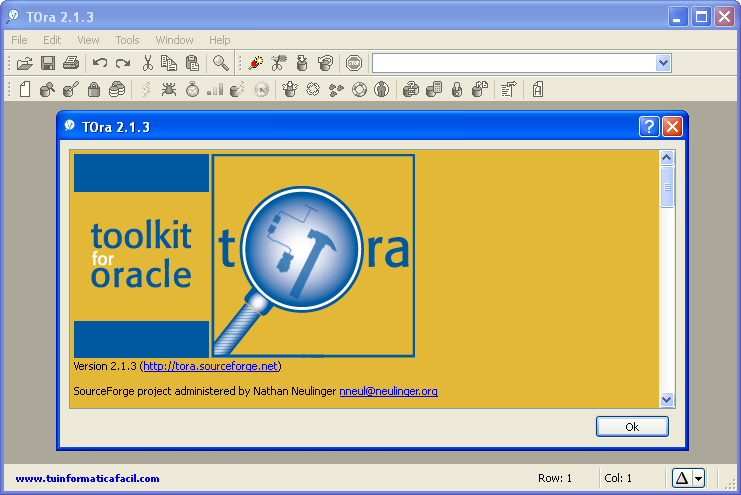Click the Redo arrow icon

(123, 63)
